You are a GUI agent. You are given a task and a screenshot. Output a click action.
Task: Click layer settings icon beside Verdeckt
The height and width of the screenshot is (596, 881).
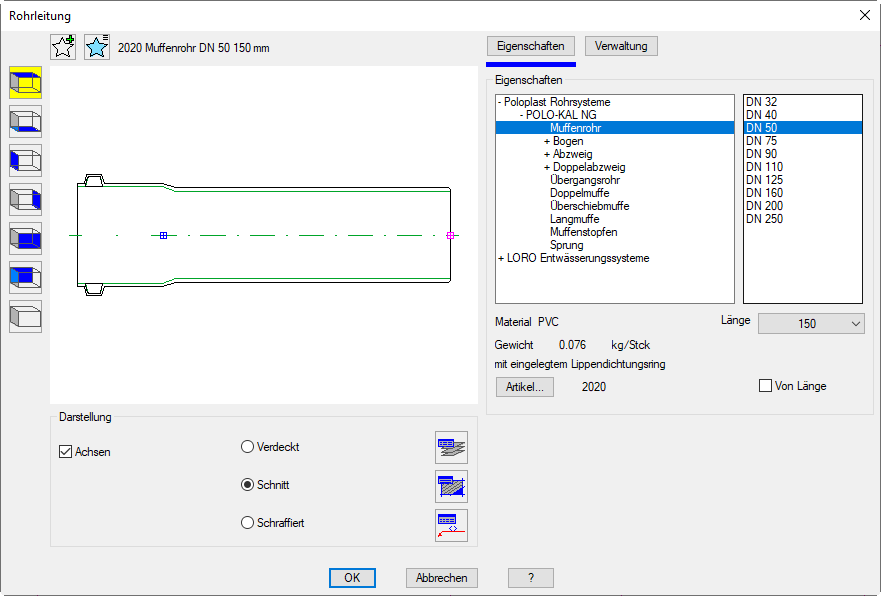451,447
